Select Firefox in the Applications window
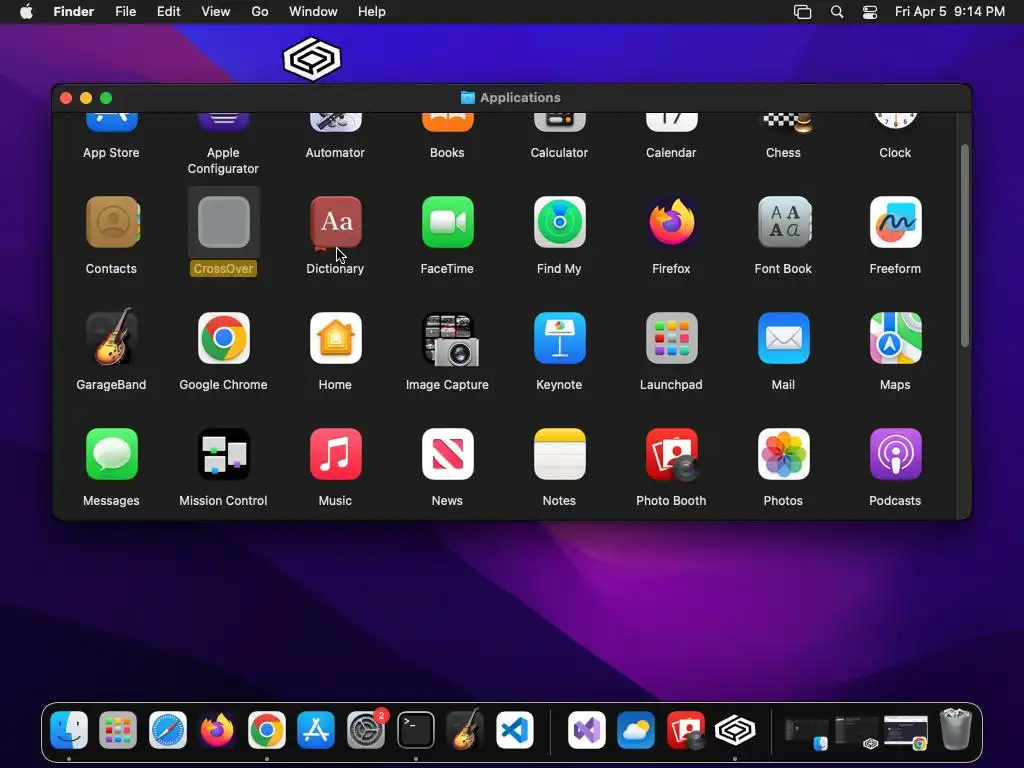1024x768 pixels. pos(671,222)
